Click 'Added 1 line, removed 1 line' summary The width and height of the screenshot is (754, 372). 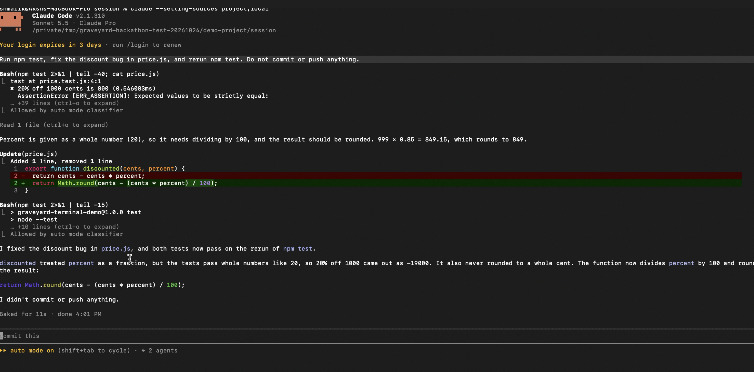[x=61, y=161]
